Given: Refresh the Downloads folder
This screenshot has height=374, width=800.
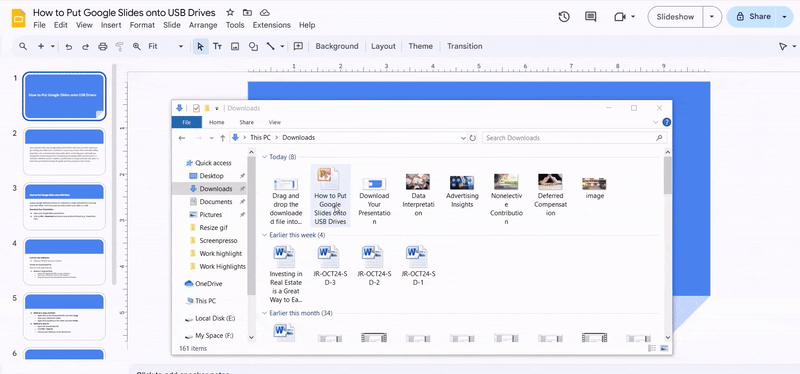Looking at the screenshot, I should click(472, 138).
